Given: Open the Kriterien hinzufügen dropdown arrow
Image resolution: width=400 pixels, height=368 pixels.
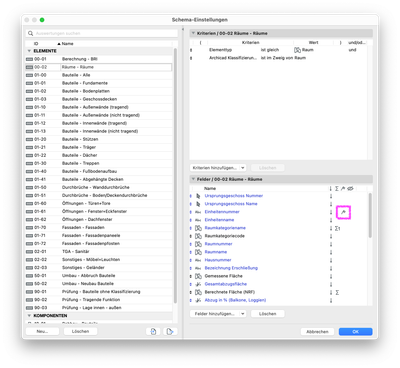Looking at the screenshot, I should 243,168.
